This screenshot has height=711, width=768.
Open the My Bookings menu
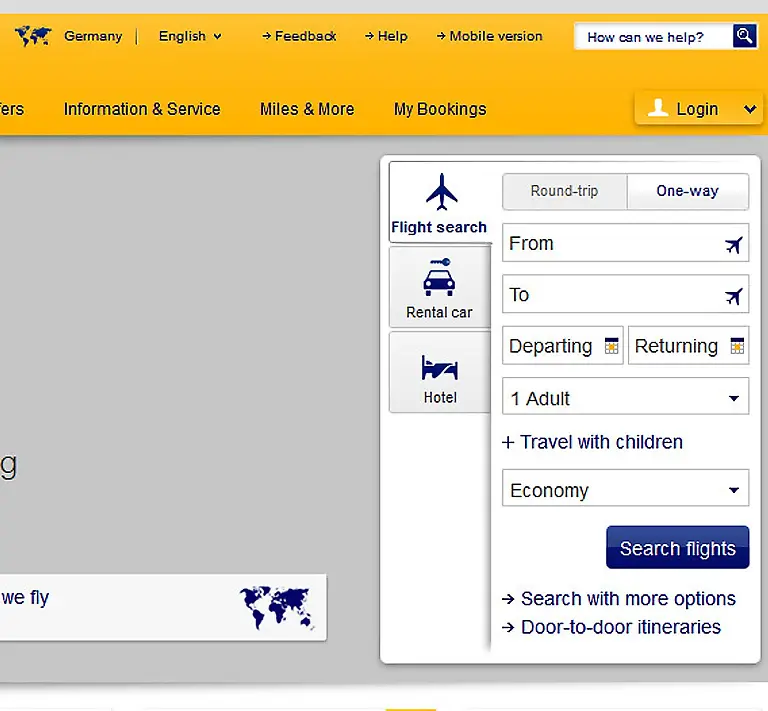[x=440, y=109]
